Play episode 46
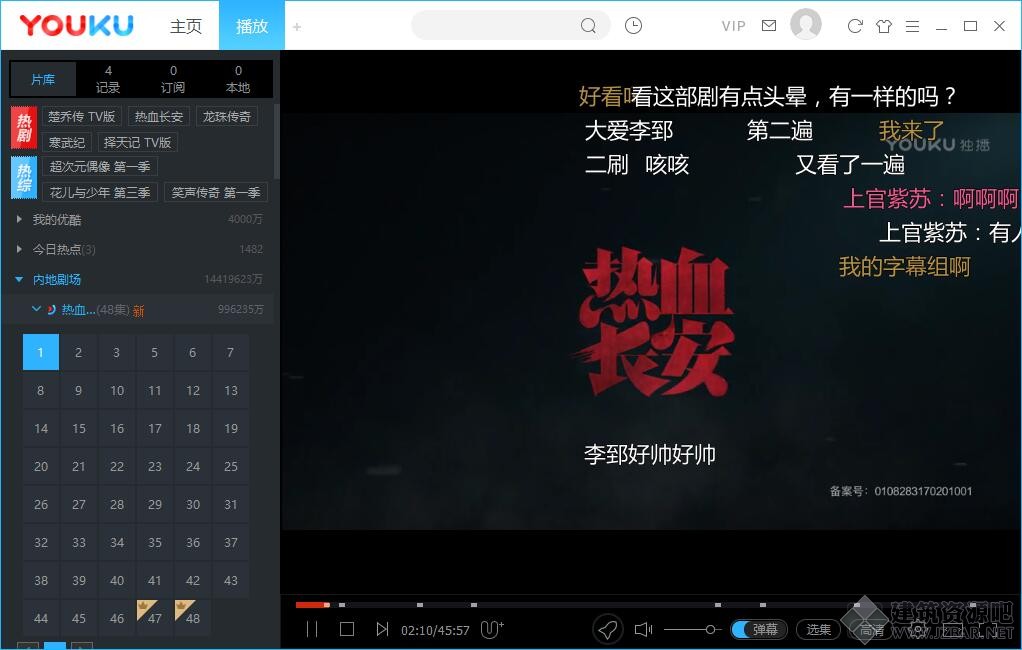 [117, 618]
